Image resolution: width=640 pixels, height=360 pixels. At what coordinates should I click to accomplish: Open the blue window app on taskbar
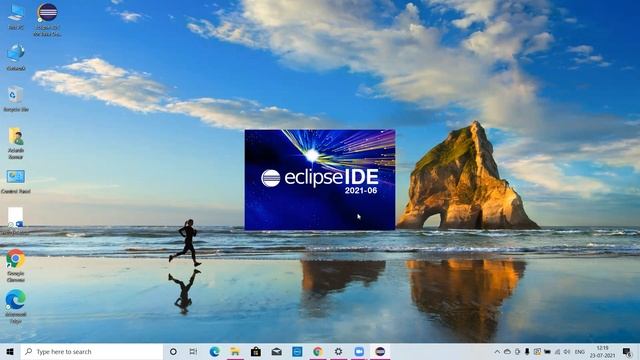click(x=297, y=351)
